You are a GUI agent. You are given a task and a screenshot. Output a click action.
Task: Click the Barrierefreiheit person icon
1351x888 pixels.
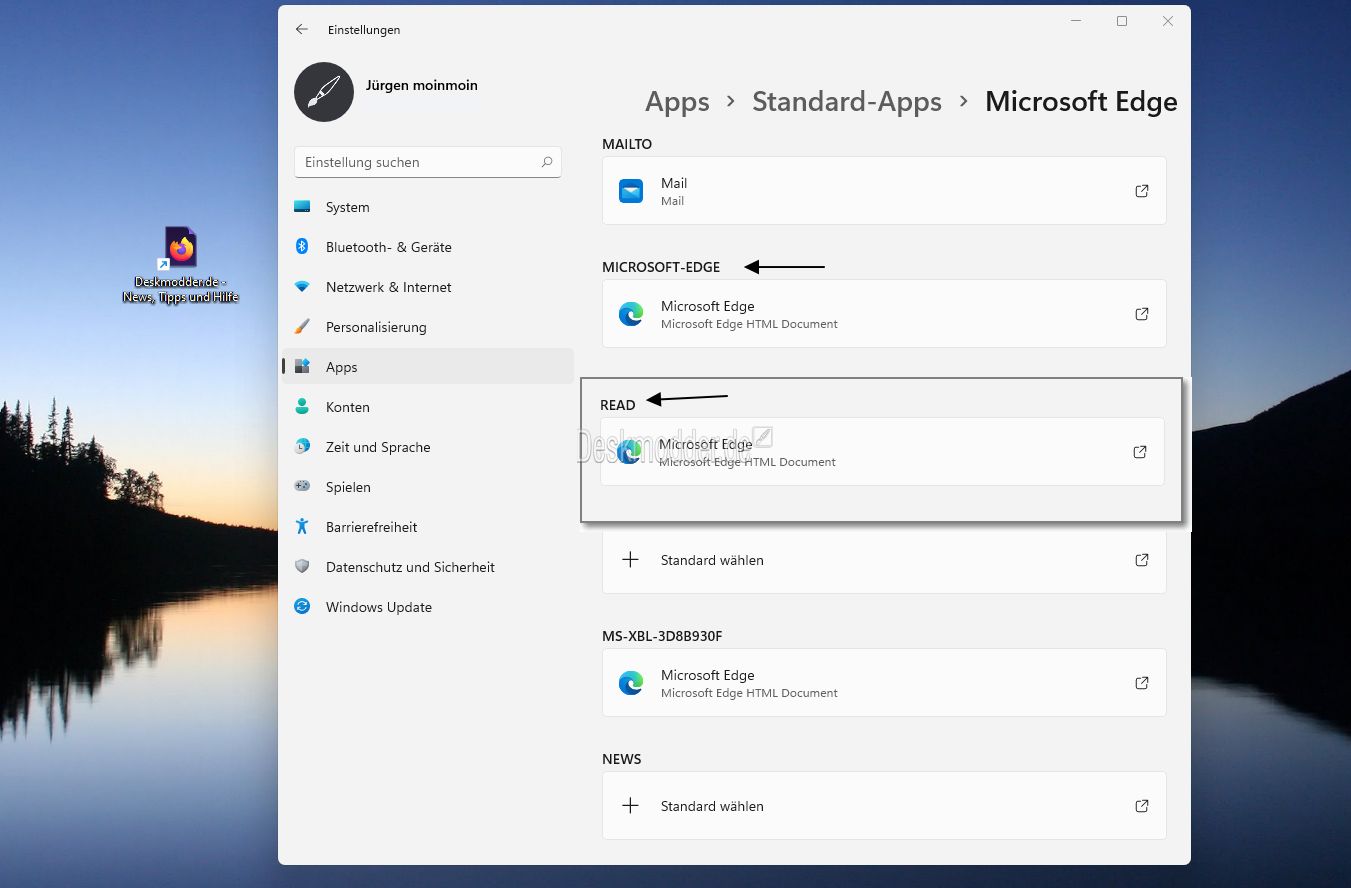tap(302, 527)
